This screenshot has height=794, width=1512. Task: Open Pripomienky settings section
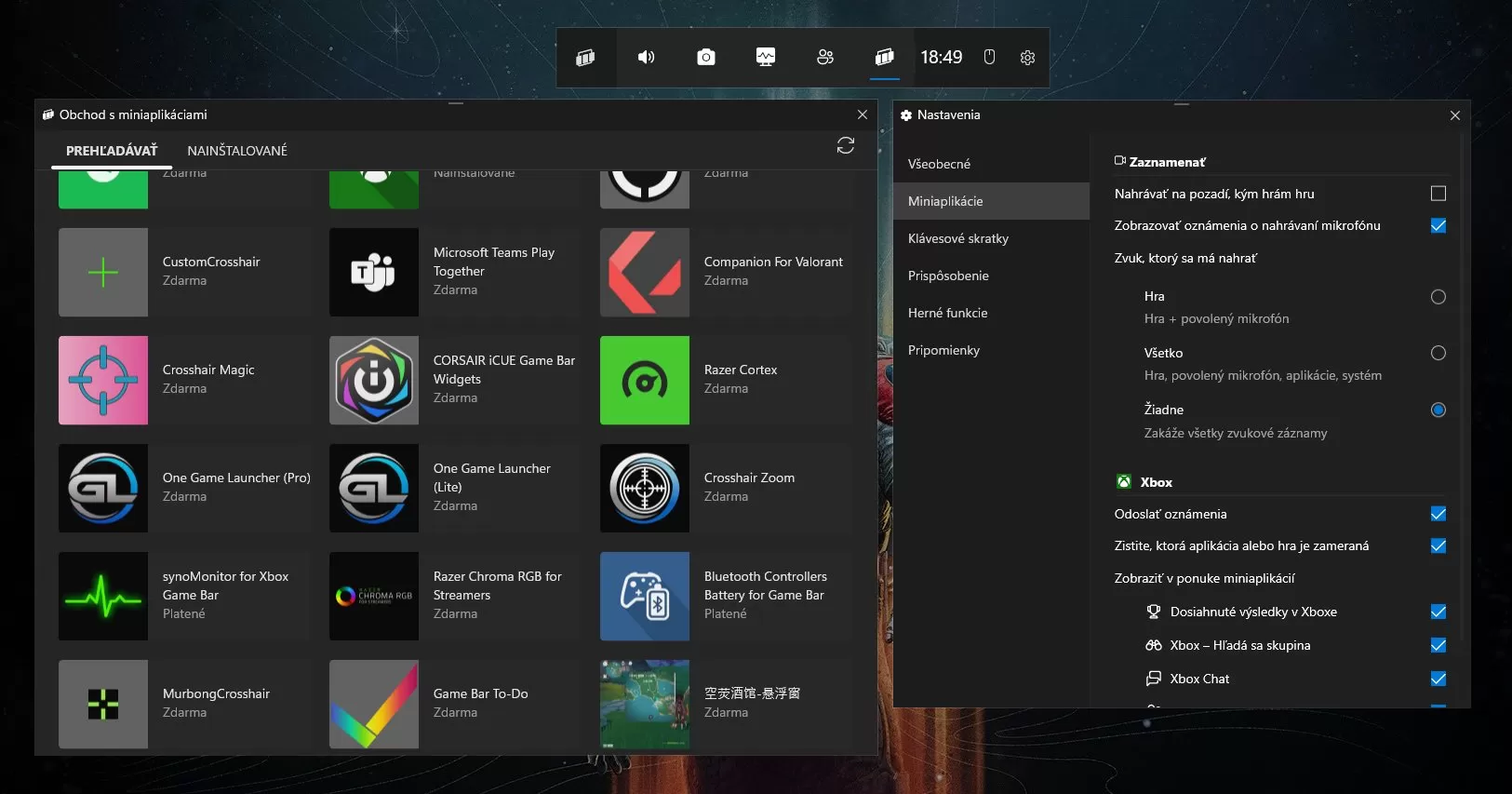click(x=992, y=350)
